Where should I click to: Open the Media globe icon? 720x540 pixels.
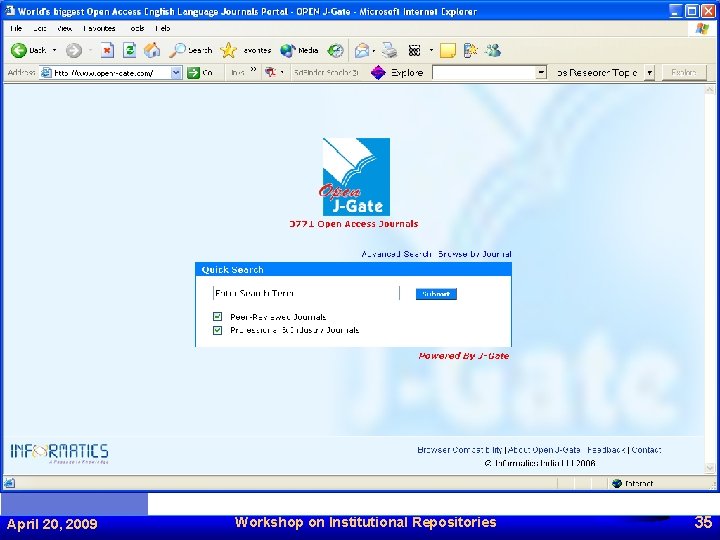(x=288, y=50)
